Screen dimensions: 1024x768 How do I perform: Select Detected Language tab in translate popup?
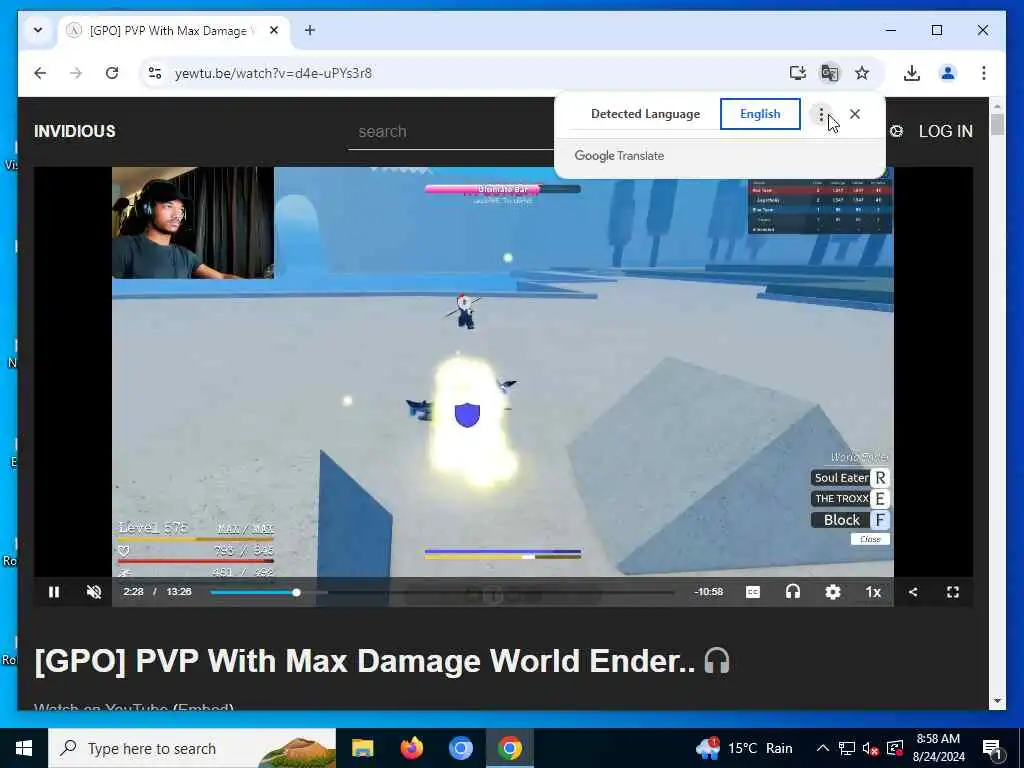pos(645,114)
